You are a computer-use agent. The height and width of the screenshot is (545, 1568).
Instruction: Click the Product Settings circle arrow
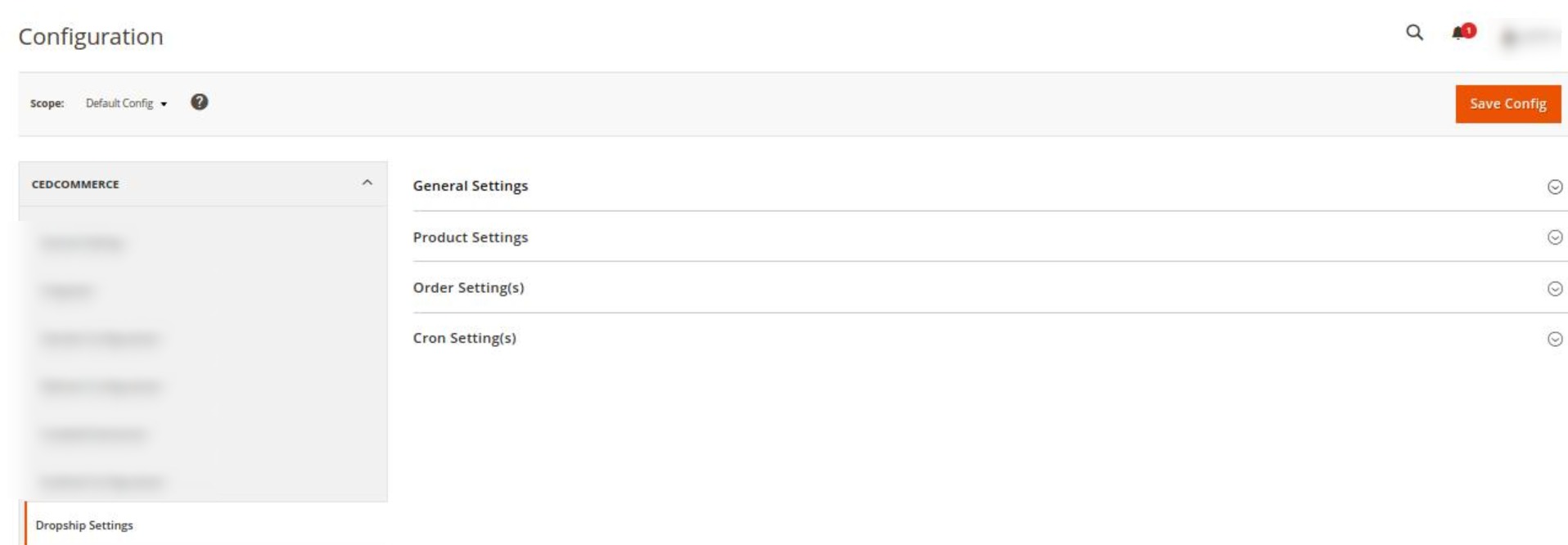(1555, 237)
